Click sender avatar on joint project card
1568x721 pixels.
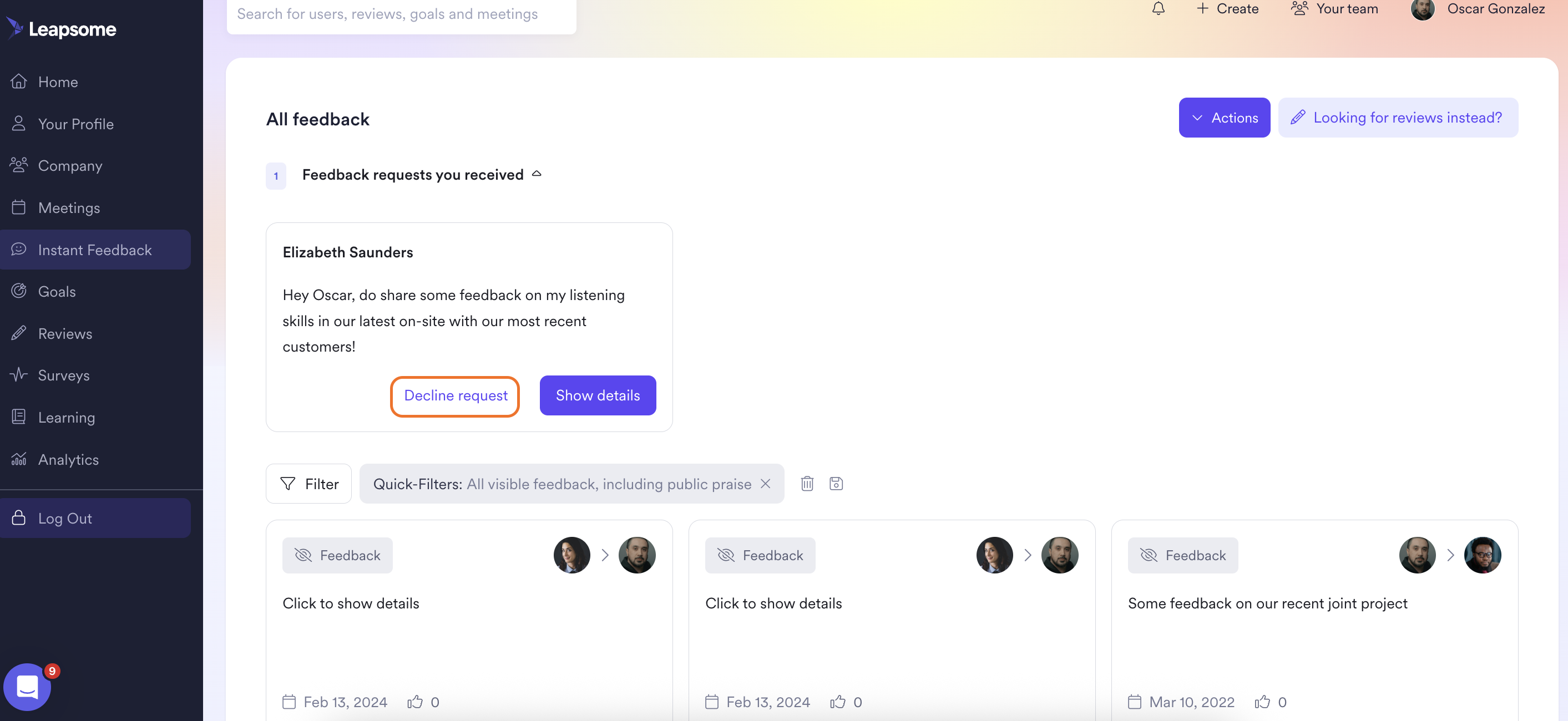1418,555
